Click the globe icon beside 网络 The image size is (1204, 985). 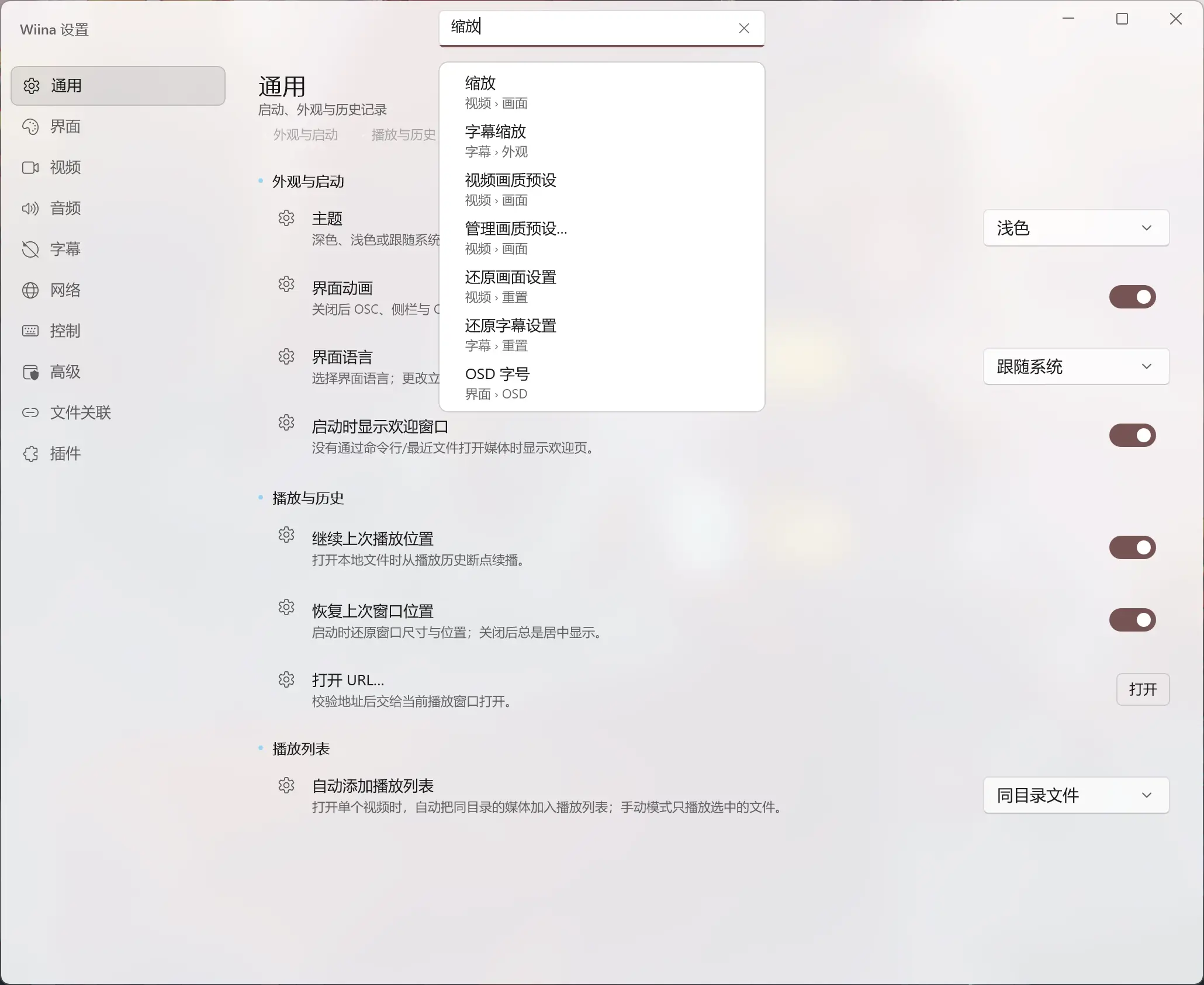pyautogui.click(x=30, y=290)
